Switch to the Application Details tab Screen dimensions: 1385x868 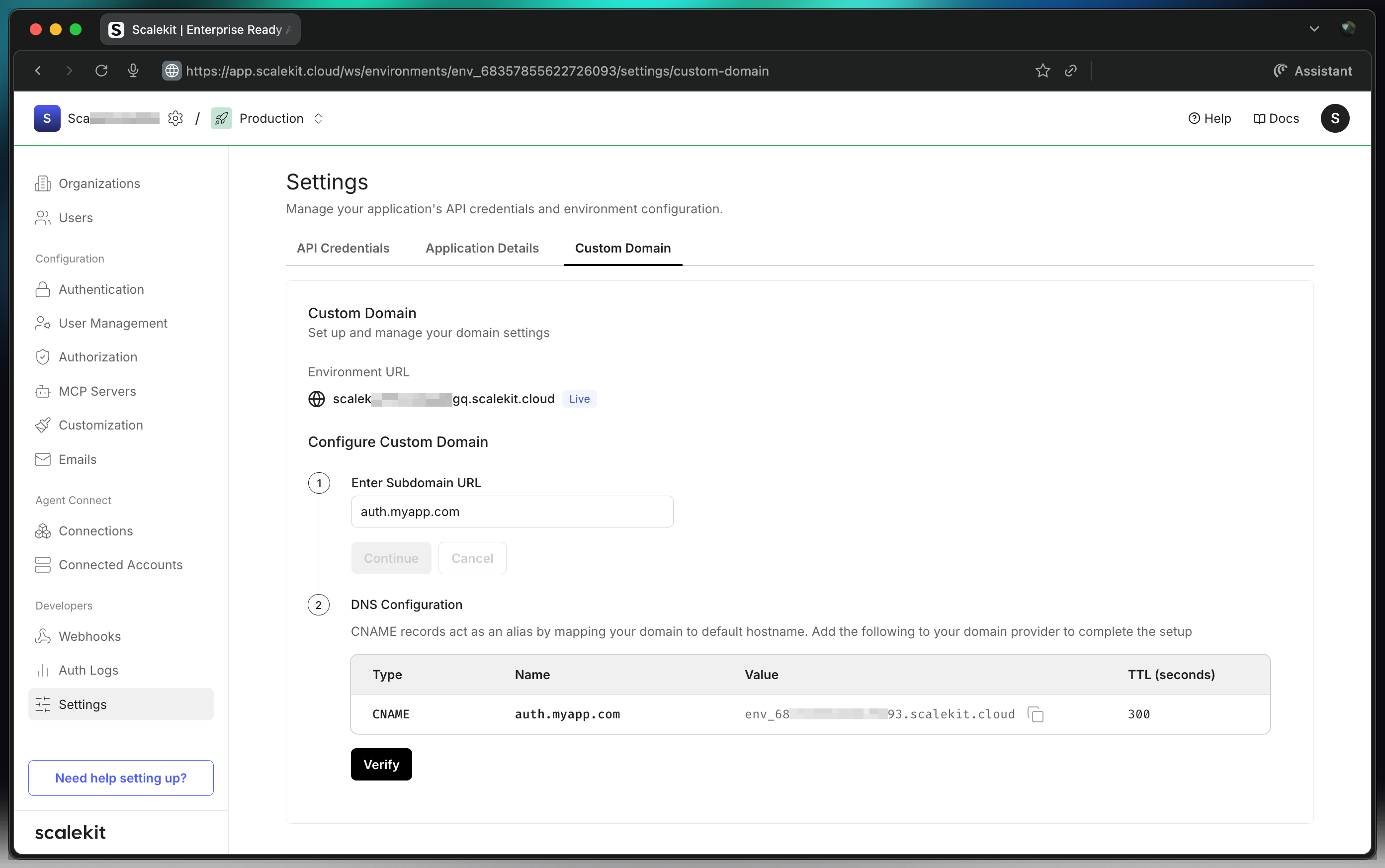pyautogui.click(x=482, y=248)
